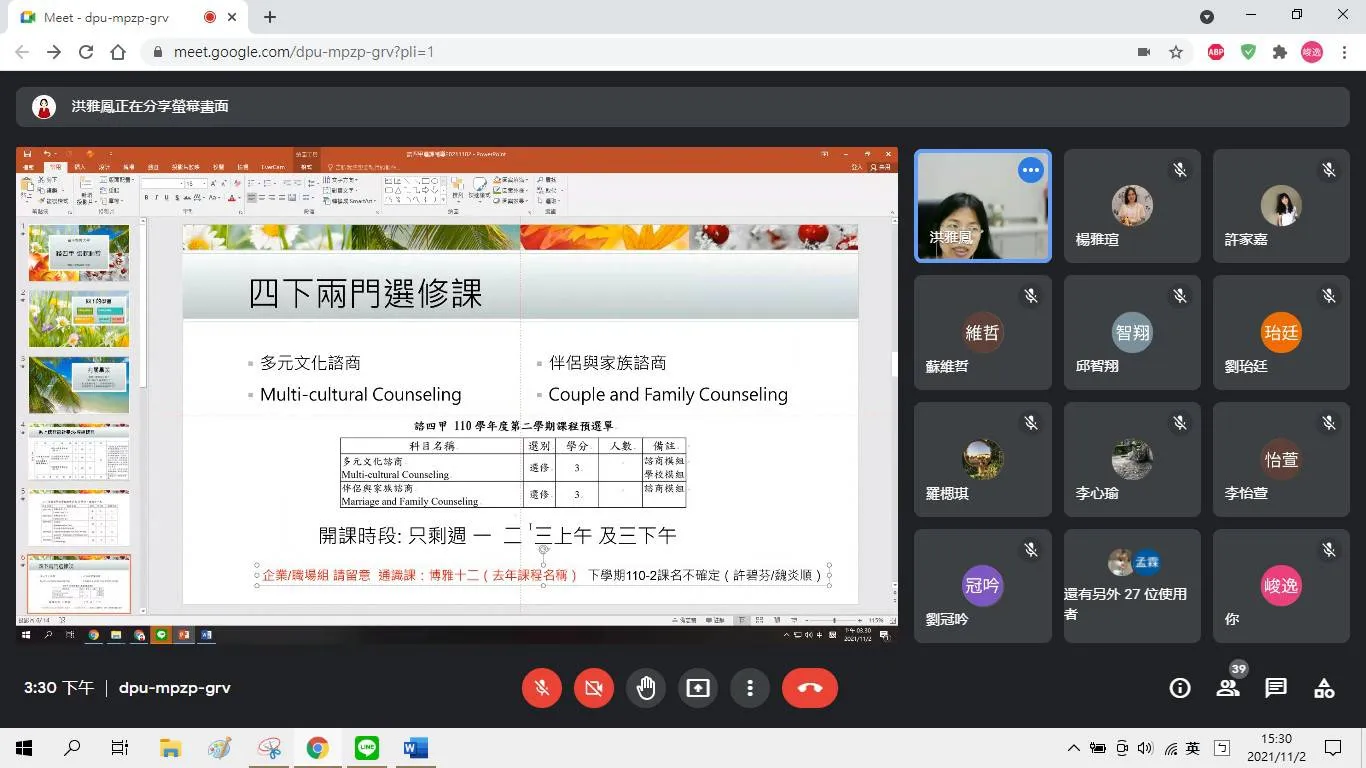Viewport: 1366px width, 768px height.
Task: Select 羅楒琪 participant tile
Action: [983, 460]
